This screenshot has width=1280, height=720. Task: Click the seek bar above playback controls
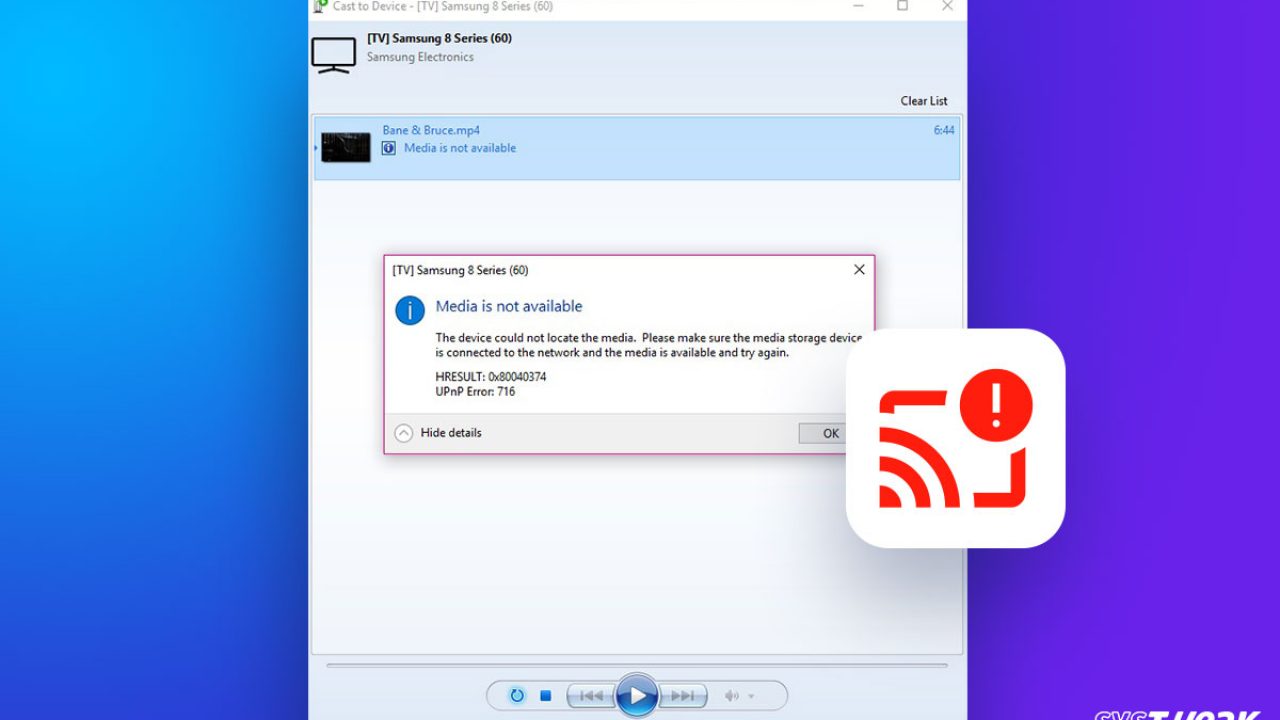coord(637,665)
